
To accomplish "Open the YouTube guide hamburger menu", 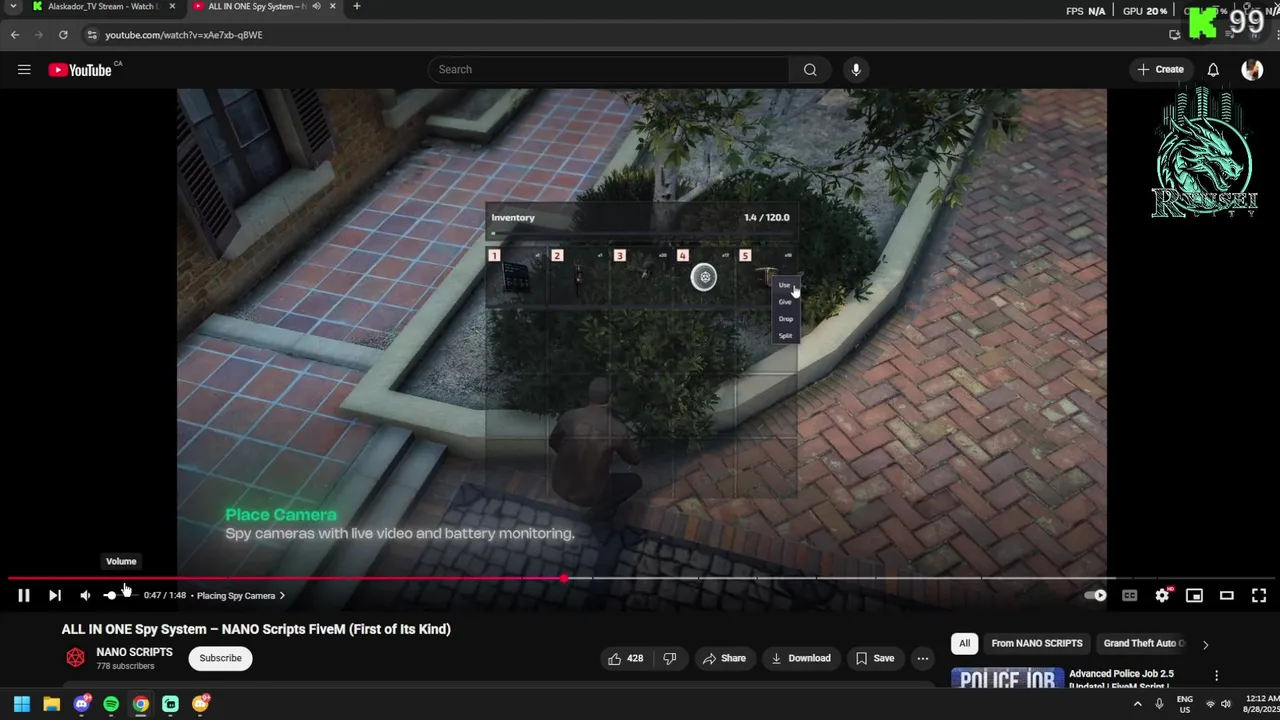I will [x=24, y=69].
